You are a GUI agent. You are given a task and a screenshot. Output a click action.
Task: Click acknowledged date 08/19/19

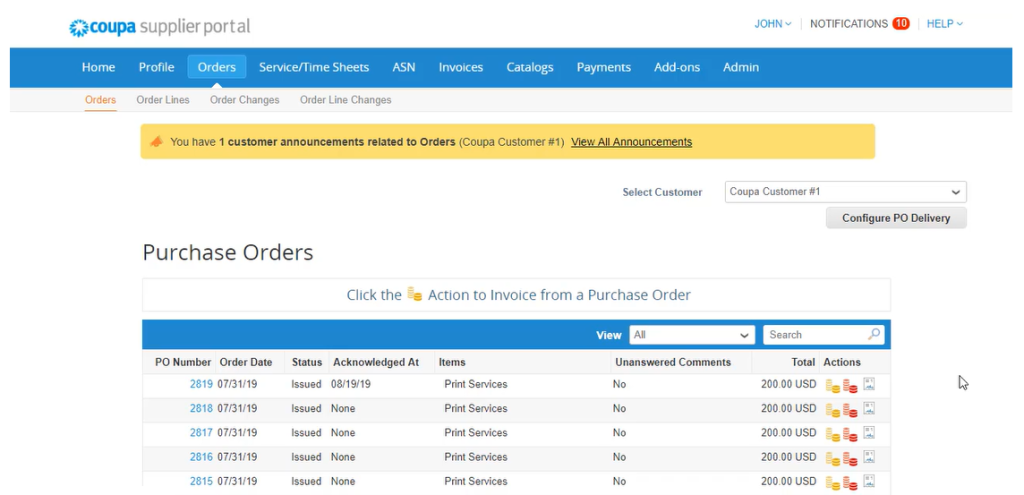click(x=351, y=384)
